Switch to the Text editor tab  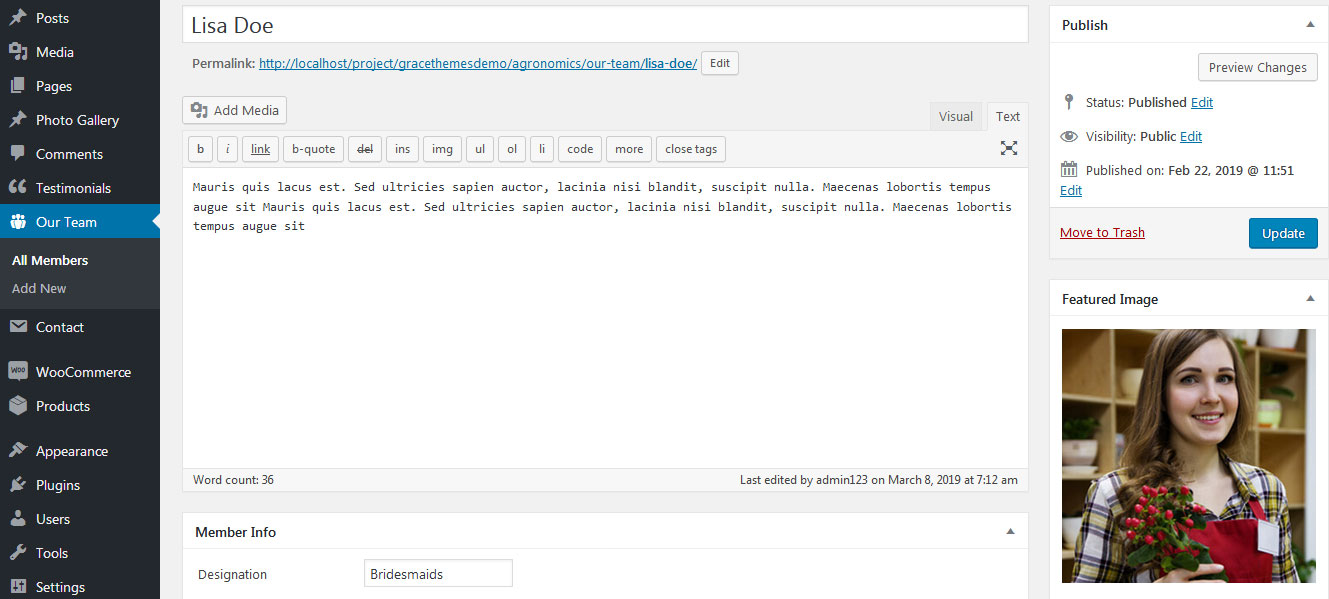click(1008, 116)
